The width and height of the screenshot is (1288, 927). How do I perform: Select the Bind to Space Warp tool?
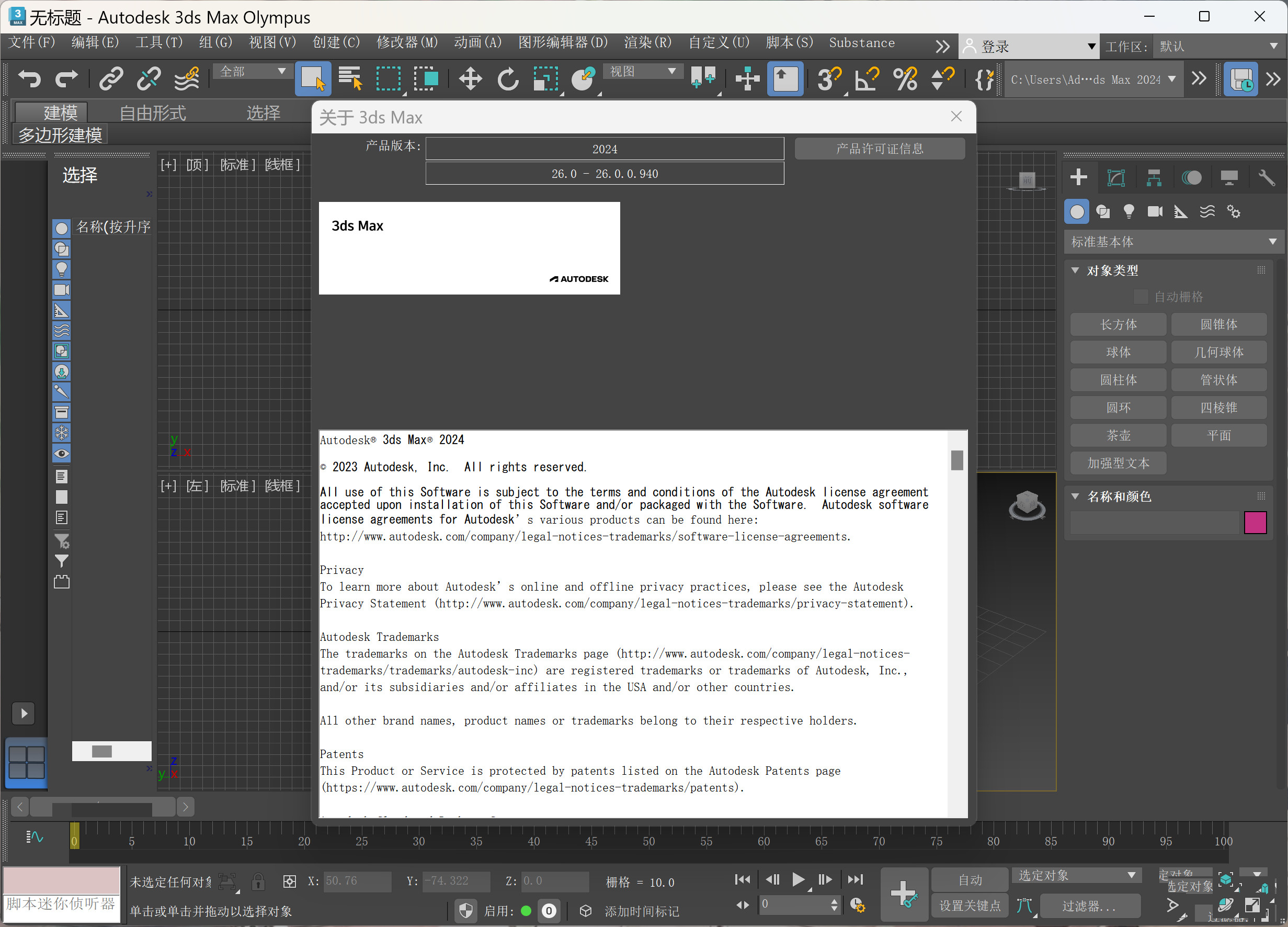(186, 78)
